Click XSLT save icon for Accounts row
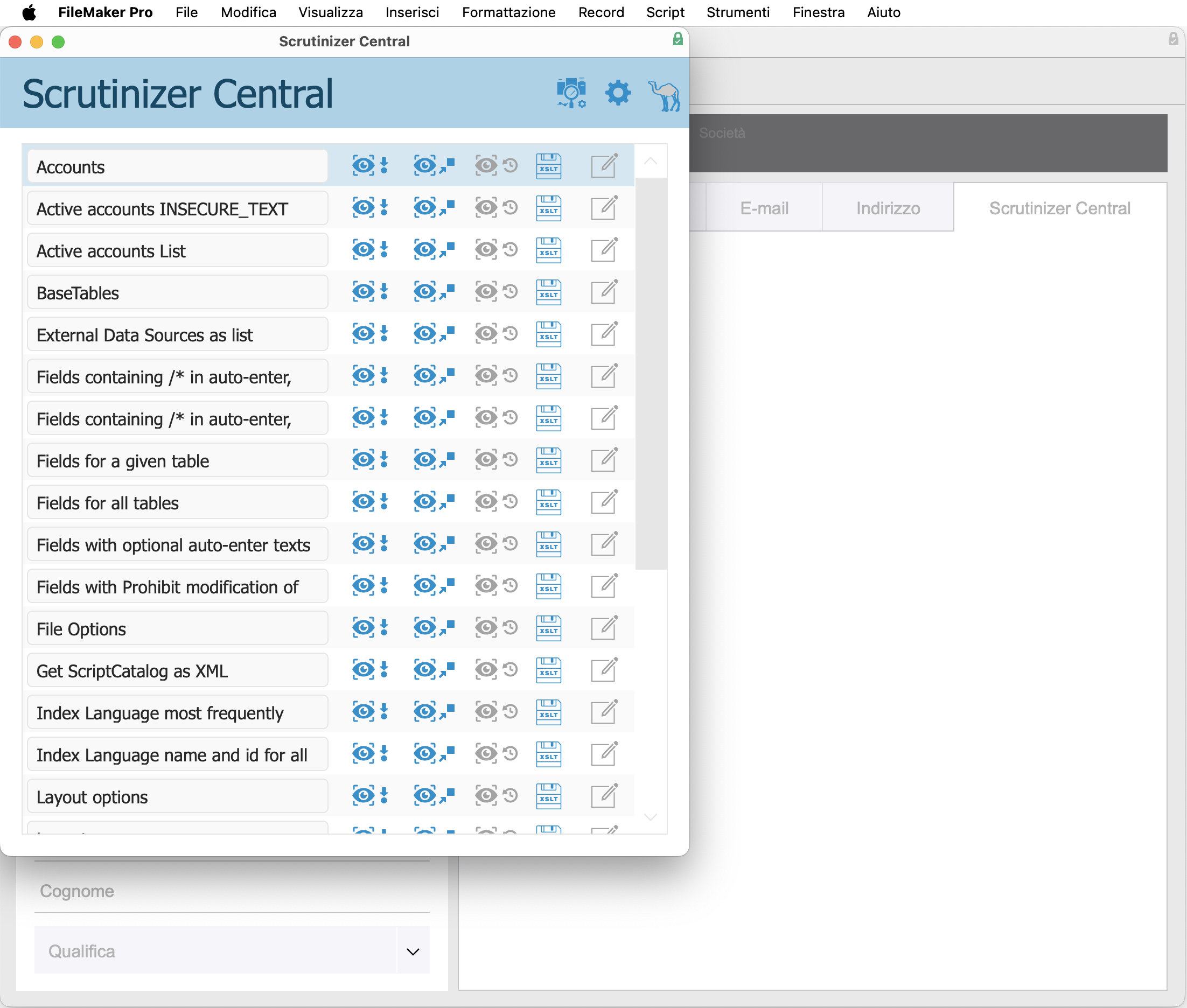 pyautogui.click(x=549, y=166)
